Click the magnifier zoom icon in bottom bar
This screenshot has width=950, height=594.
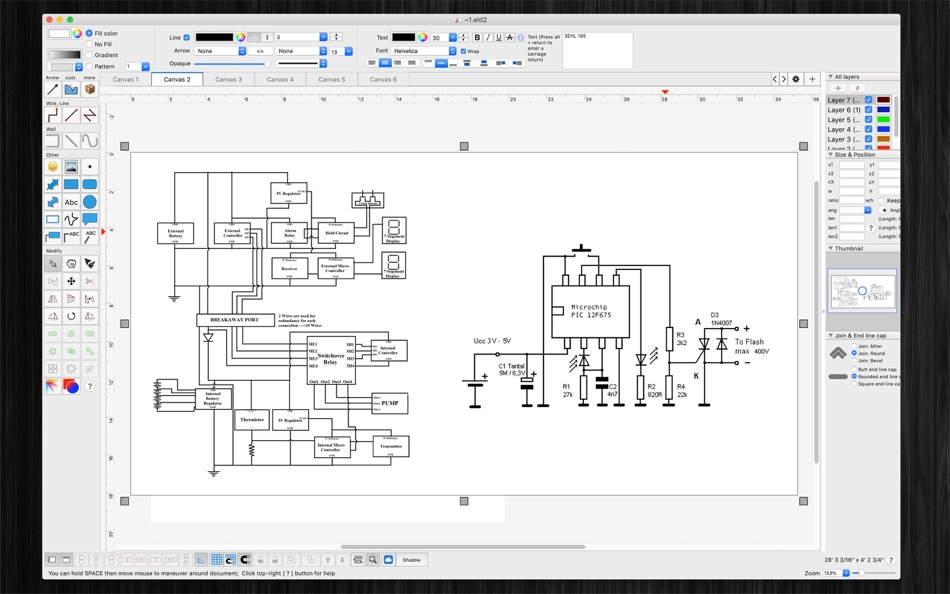coord(373,559)
